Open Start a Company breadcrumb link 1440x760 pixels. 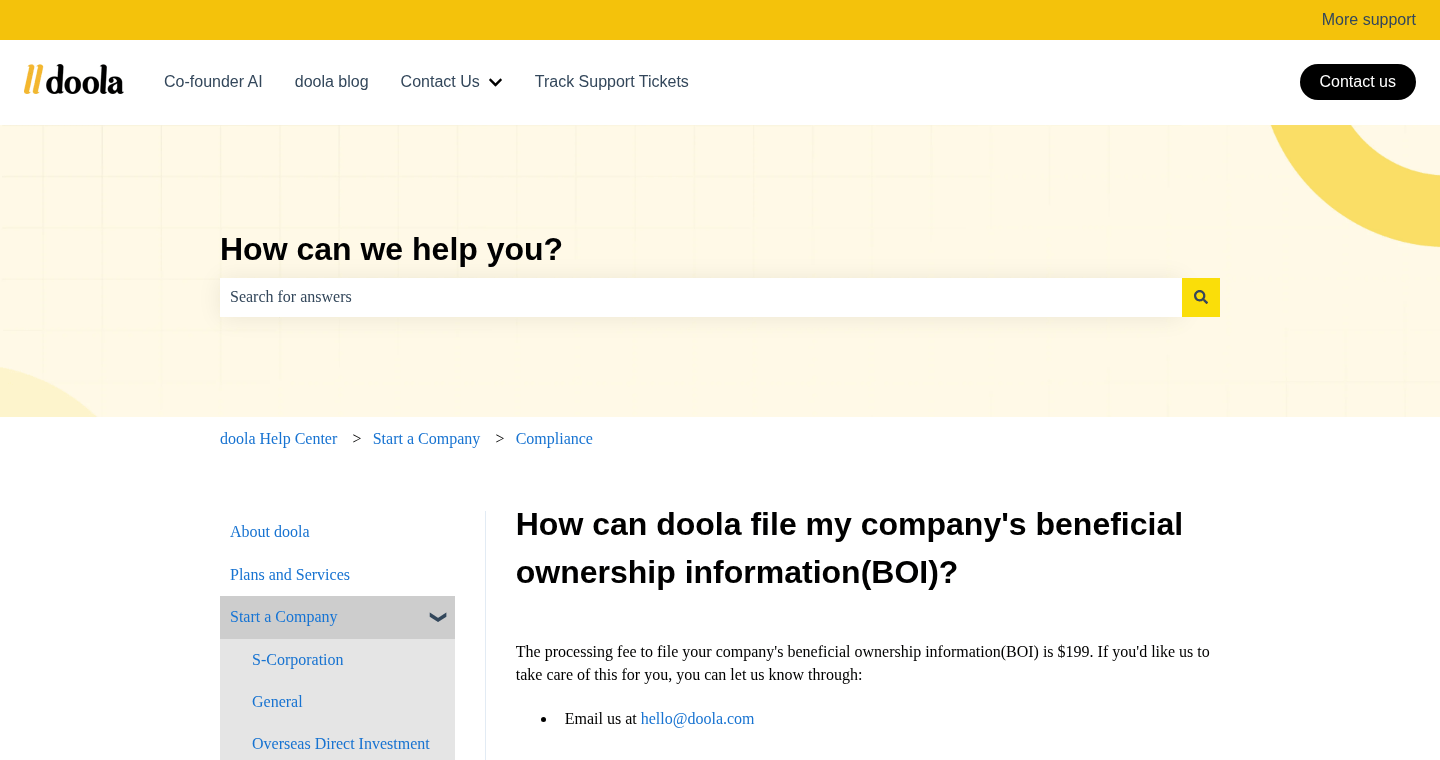[x=426, y=439]
